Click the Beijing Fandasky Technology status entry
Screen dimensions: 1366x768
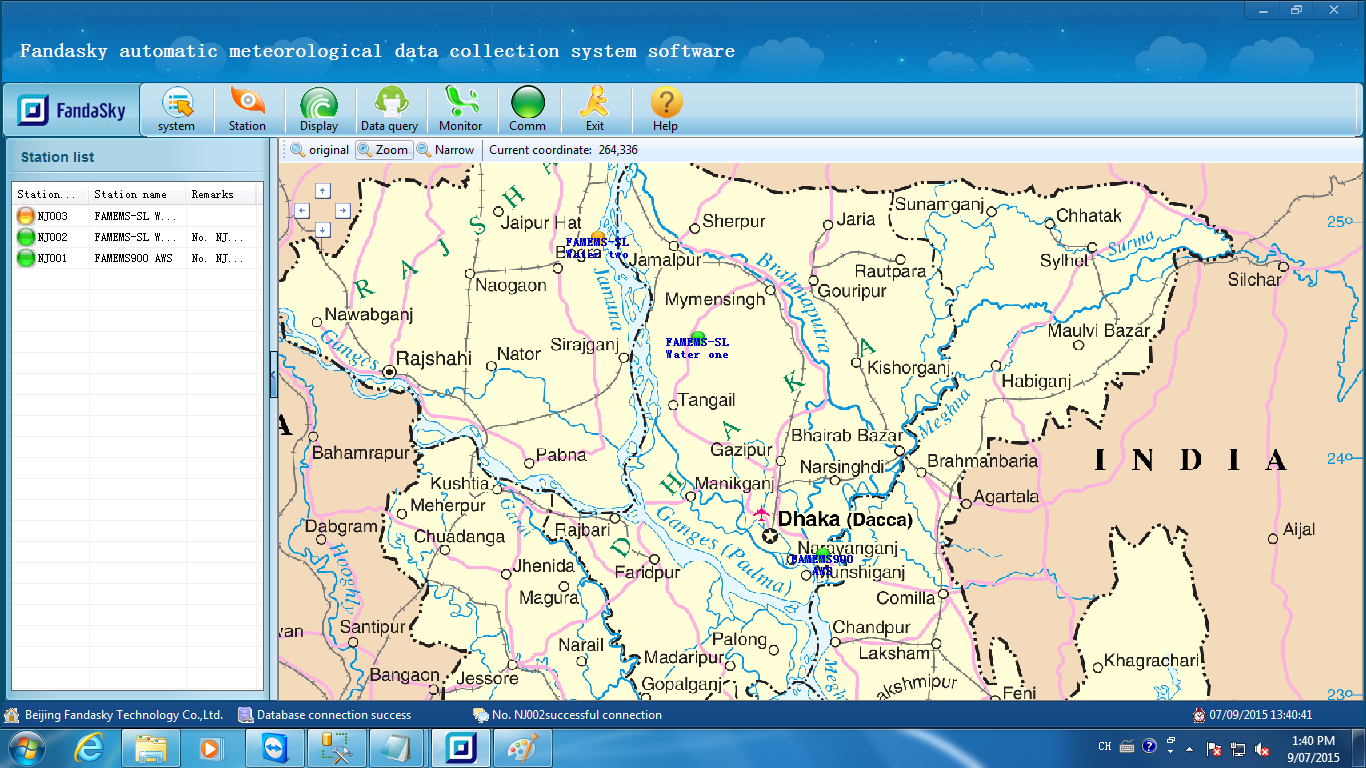pyautogui.click(x=114, y=715)
